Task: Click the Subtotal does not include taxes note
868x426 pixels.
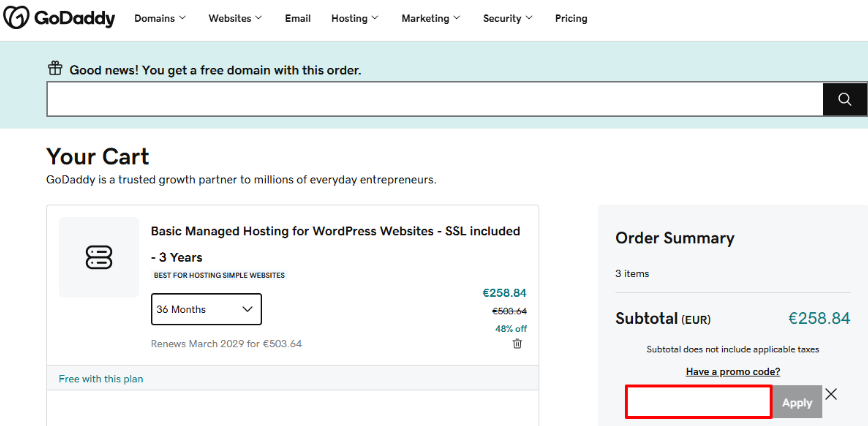Action: pyautogui.click(x=733, y=349)
